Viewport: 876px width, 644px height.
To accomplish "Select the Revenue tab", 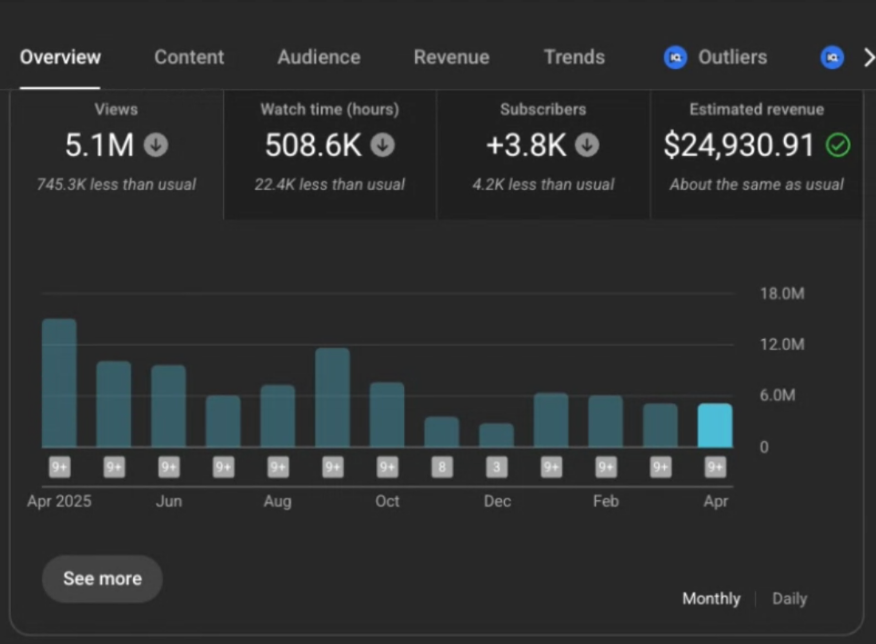I will [451, 57].
